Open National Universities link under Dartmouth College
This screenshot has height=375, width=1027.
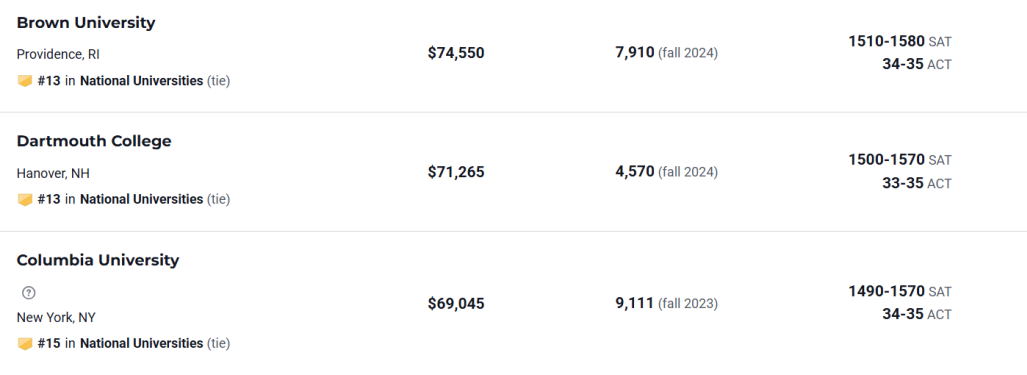[x=141, y=199]
